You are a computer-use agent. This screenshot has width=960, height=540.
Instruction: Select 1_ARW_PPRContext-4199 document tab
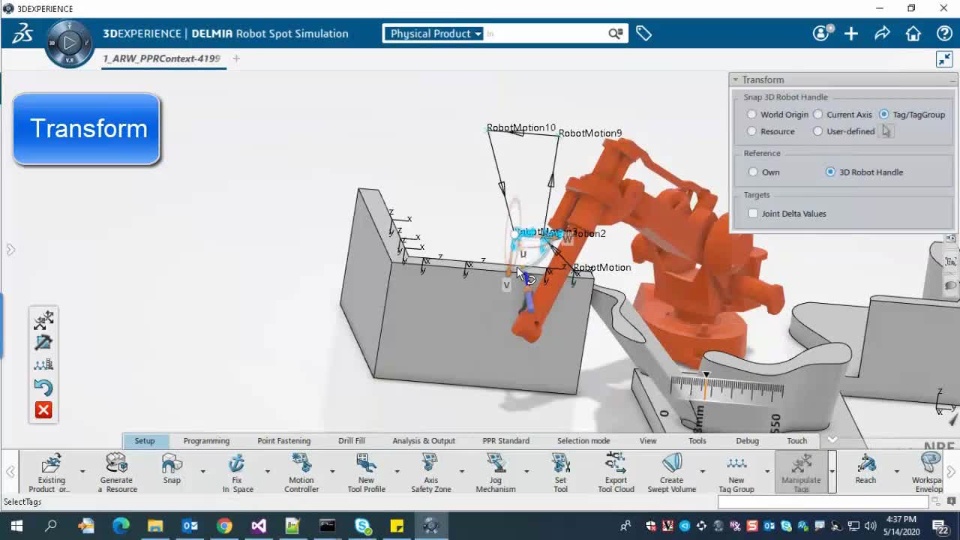coord(162,59)
